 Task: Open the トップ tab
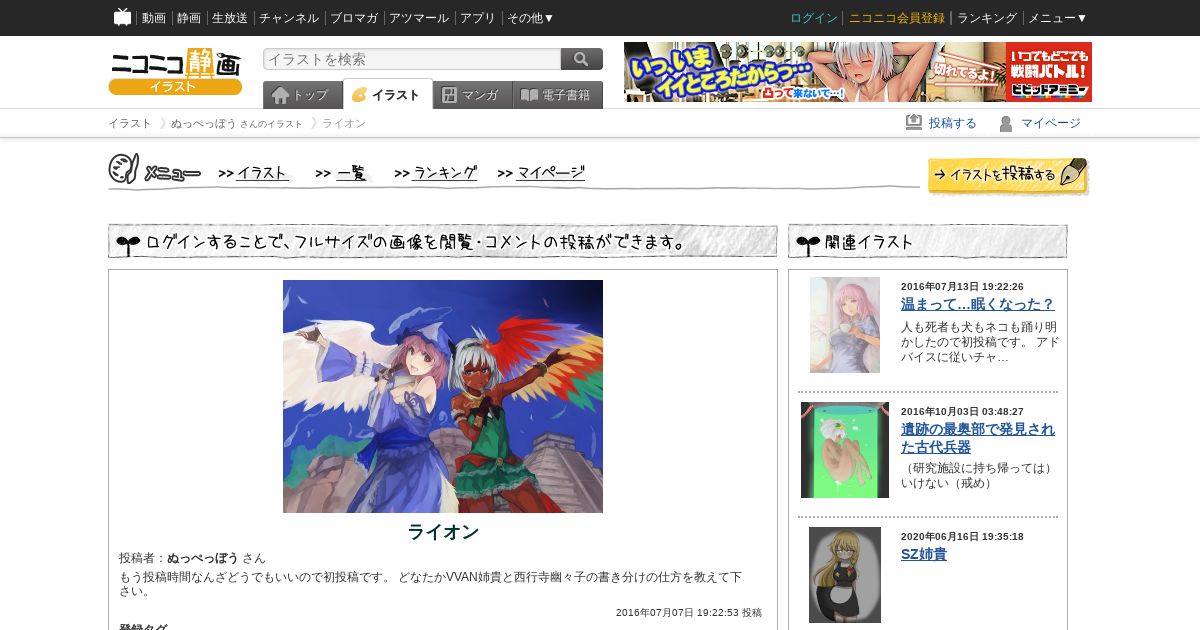tap(302, 95)
